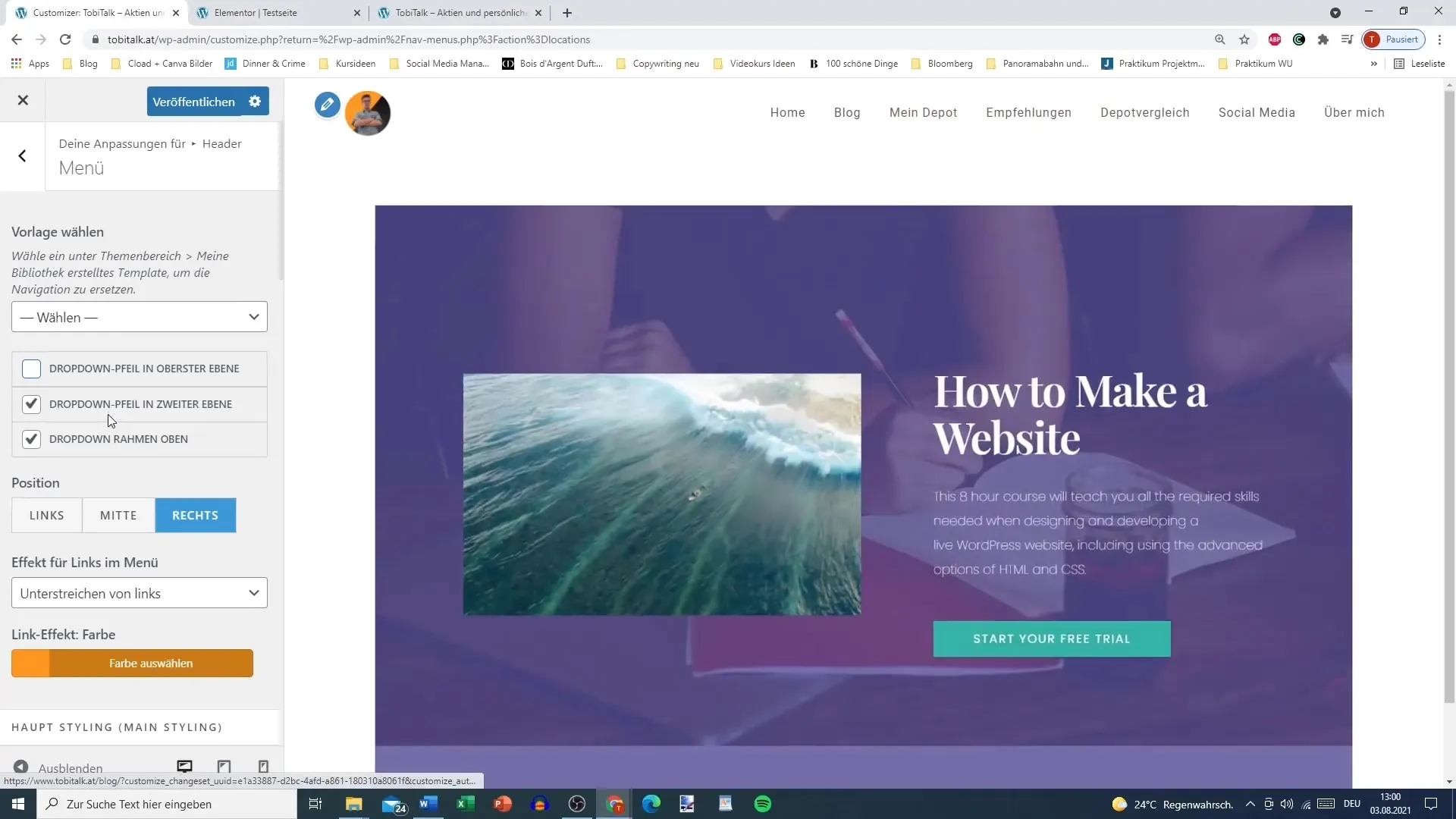
Task: Set menu position to Mitte
Action: tap(119, 516)
